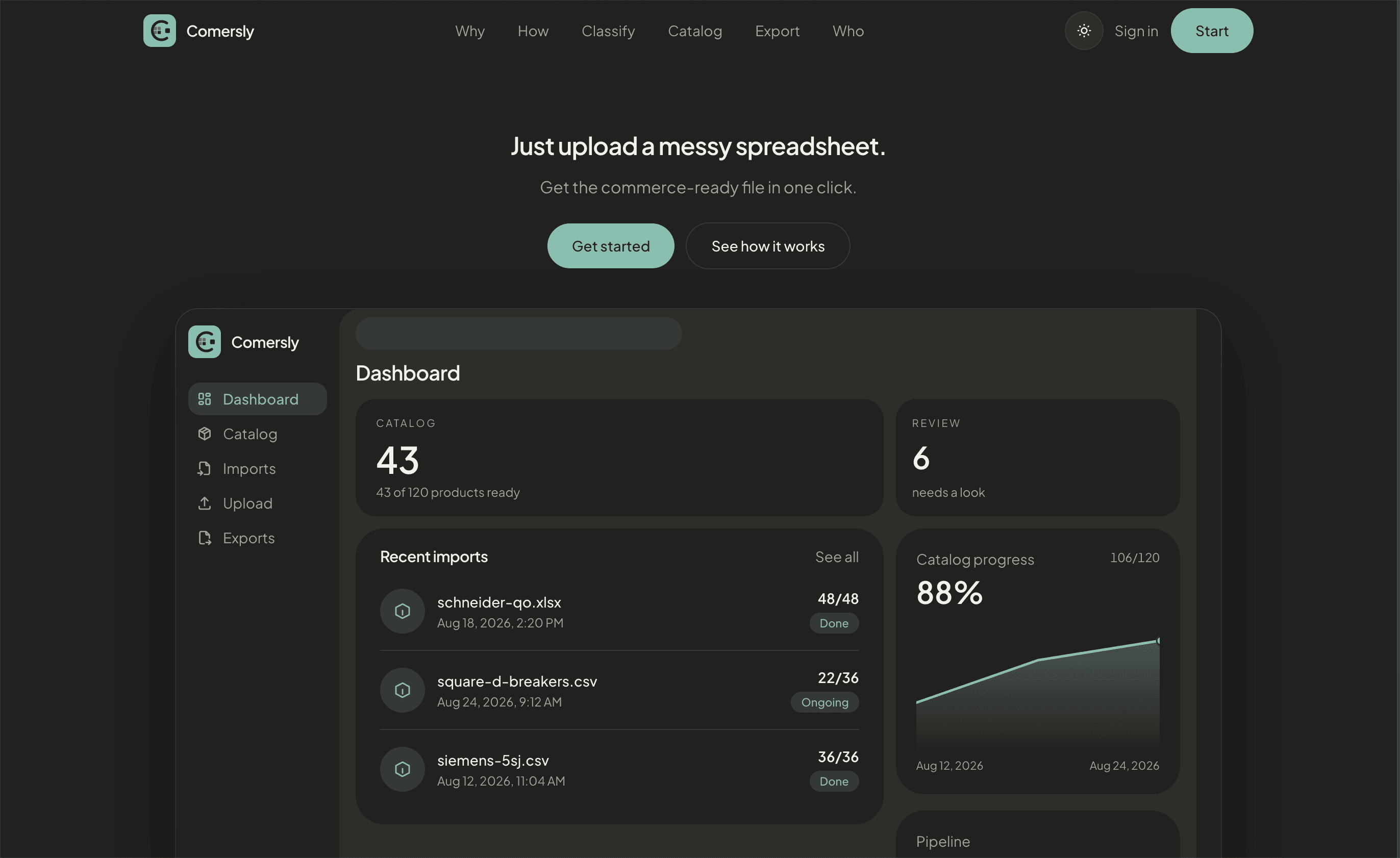Open the Export nav item
This screenshot has height=858, width=1400.
click(777, 31)
